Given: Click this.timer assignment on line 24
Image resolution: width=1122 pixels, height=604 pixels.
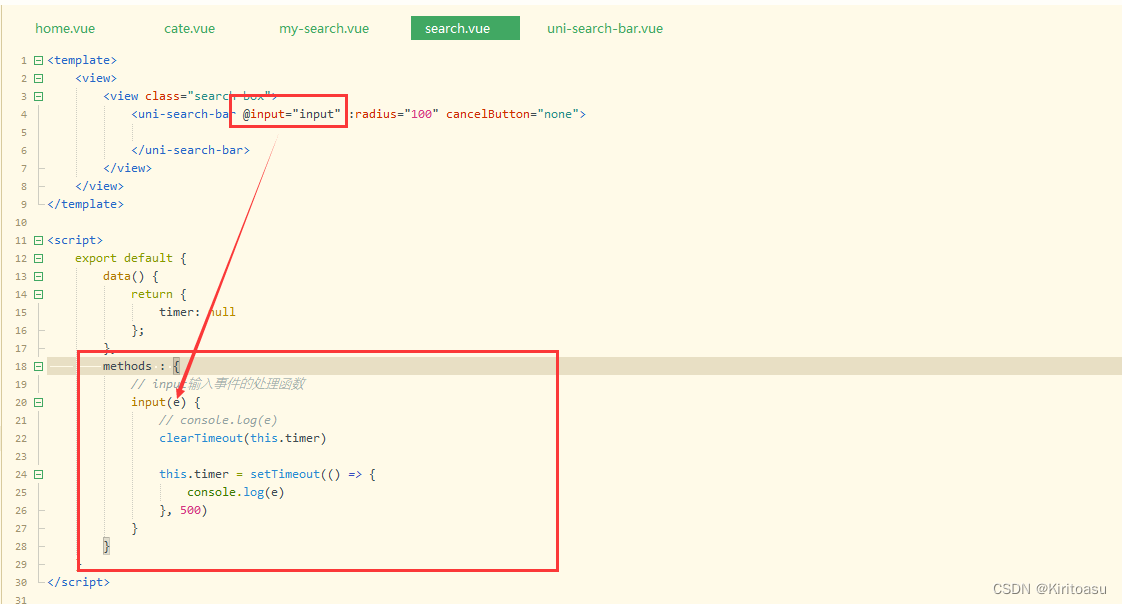Looking at the screenshot, I should pyautogui.click(x=194, y=474).
